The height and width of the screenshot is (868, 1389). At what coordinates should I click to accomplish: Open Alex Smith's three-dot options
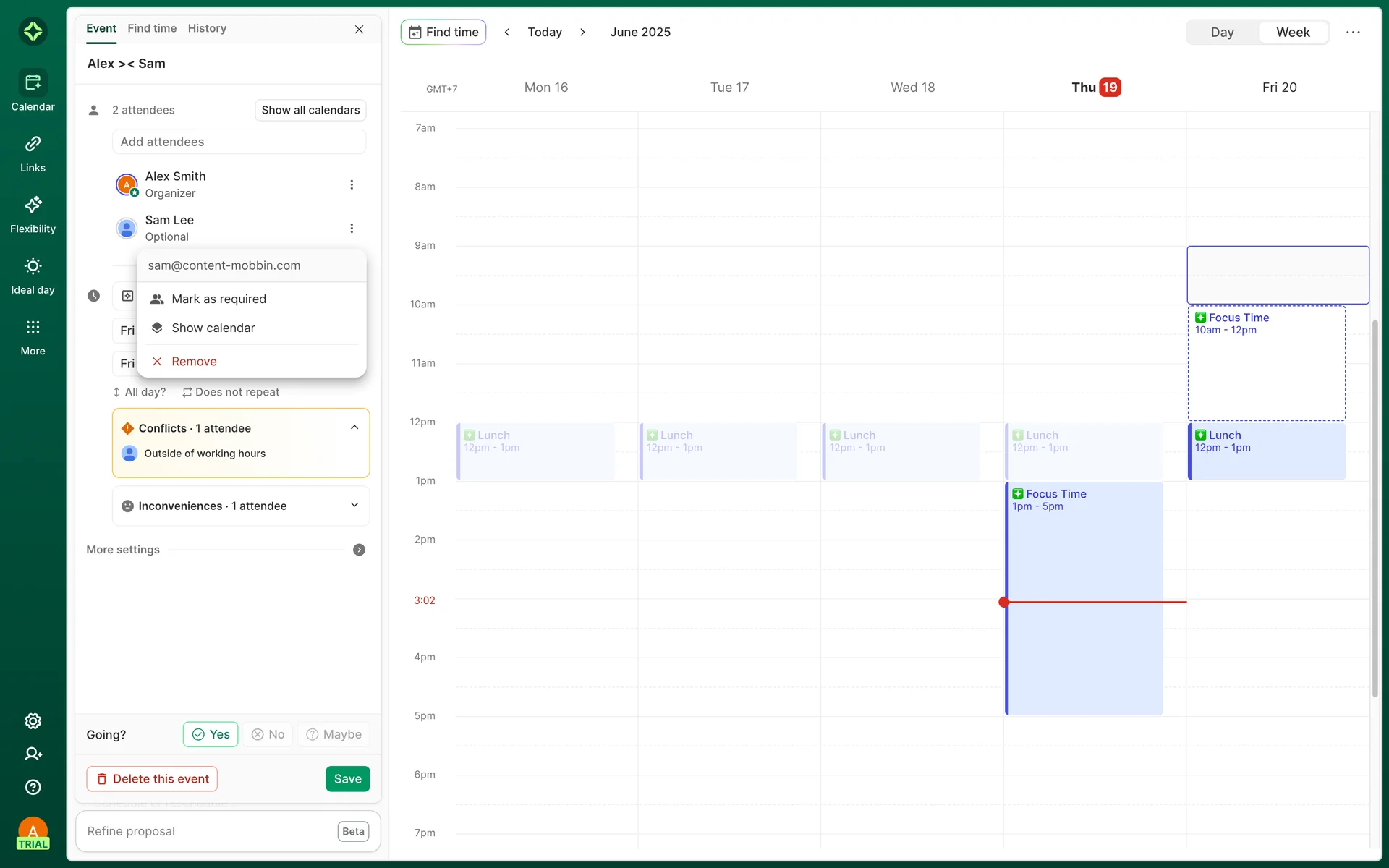pos(352,184)
